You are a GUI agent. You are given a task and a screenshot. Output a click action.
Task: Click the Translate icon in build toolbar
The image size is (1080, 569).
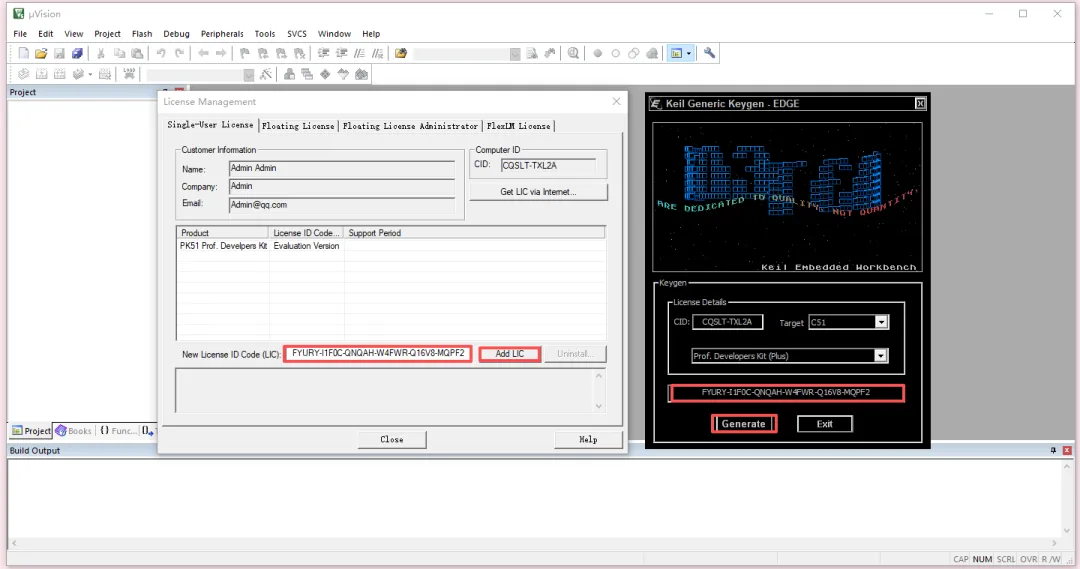23,74
